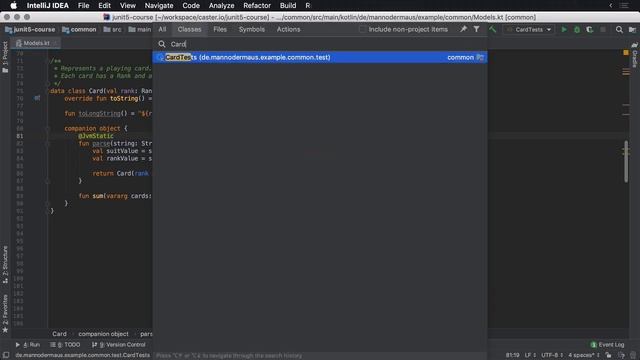Run with coverage icon
Screen dimensions: 640x360
click(x=589, y=29)
